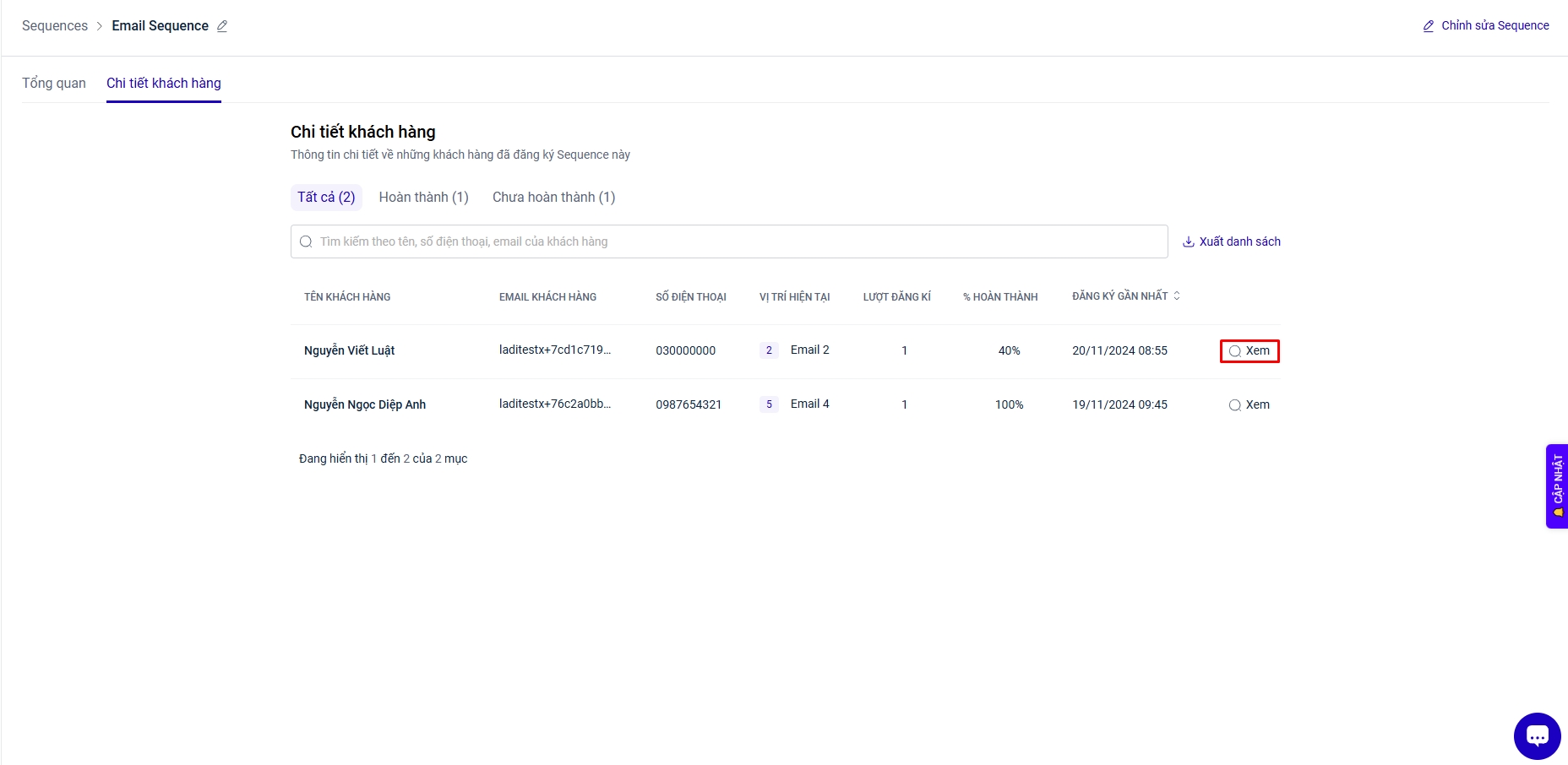Viewport: 1568px width, 765px height.
Task: Open the chat support bubble icon
Action: 1537,735
